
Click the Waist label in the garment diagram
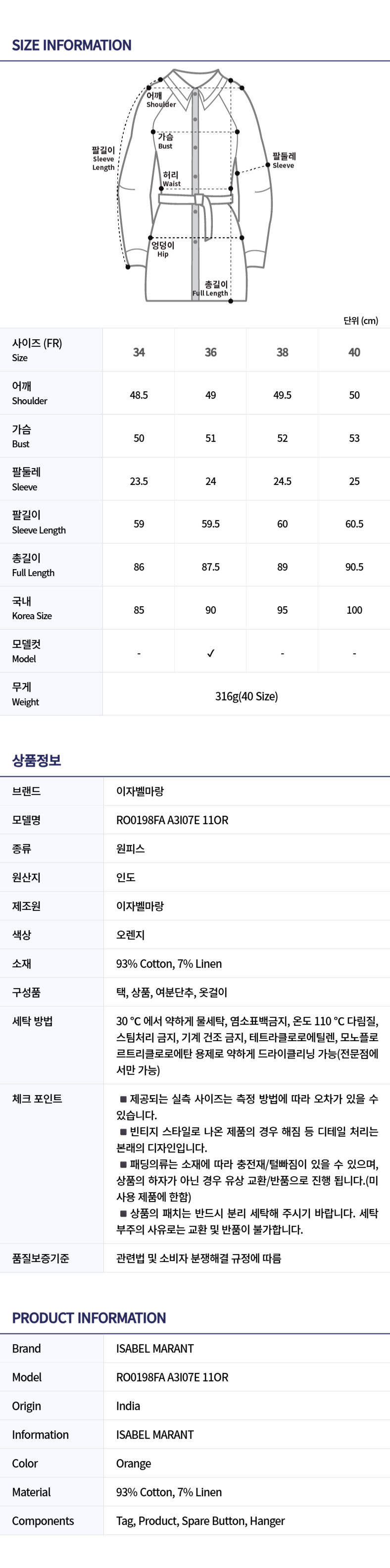point(171,179)
